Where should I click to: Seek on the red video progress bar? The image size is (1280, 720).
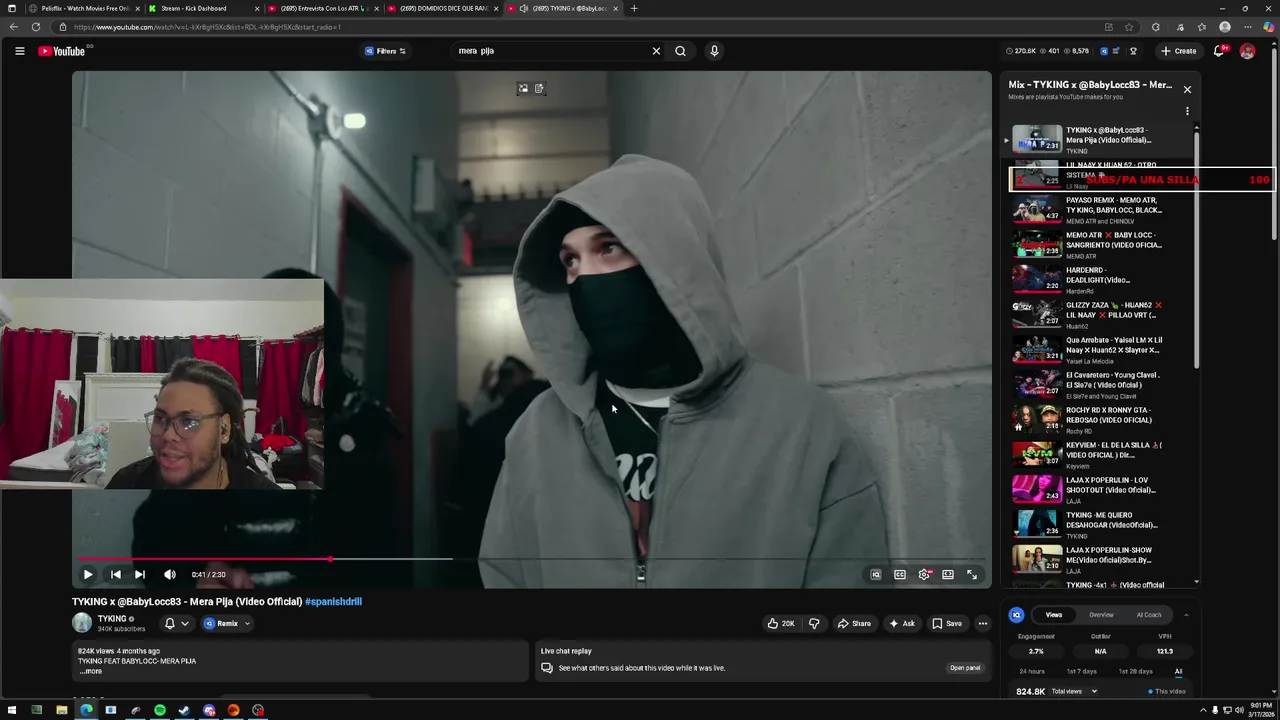(x=532, y=559)
